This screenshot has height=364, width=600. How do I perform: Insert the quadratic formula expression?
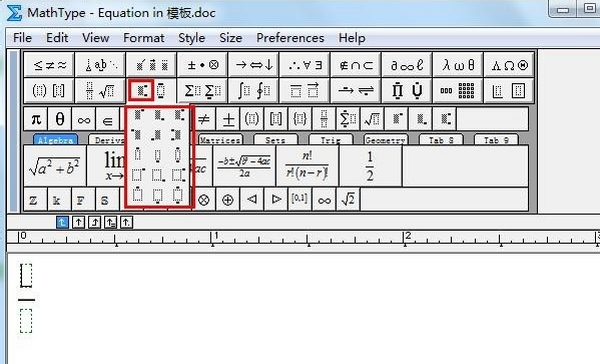pos(244,166)
